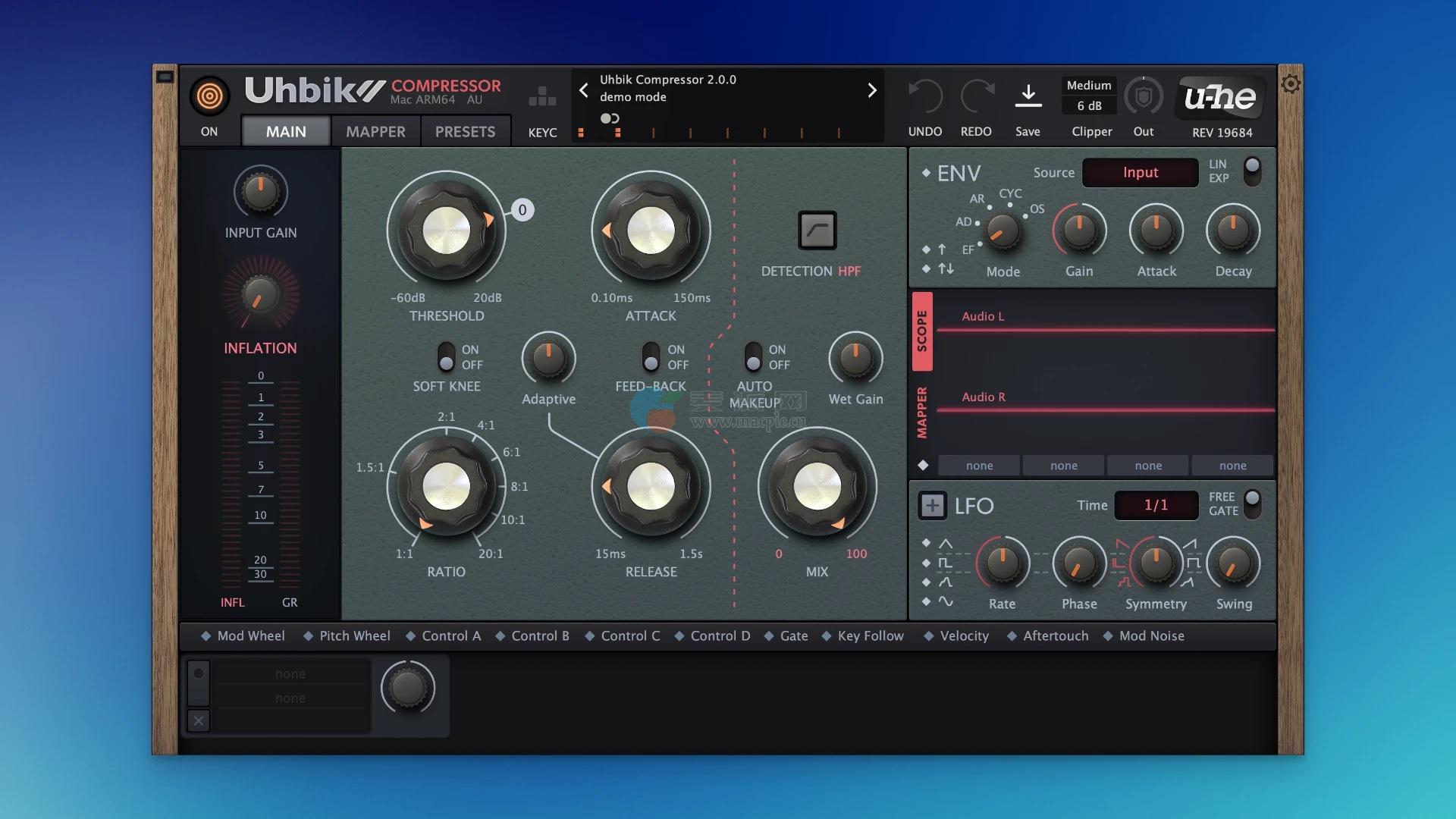Open the ENV Source Input dropdown
This screenshot has height=819, width=1456.
(1140, 173)
